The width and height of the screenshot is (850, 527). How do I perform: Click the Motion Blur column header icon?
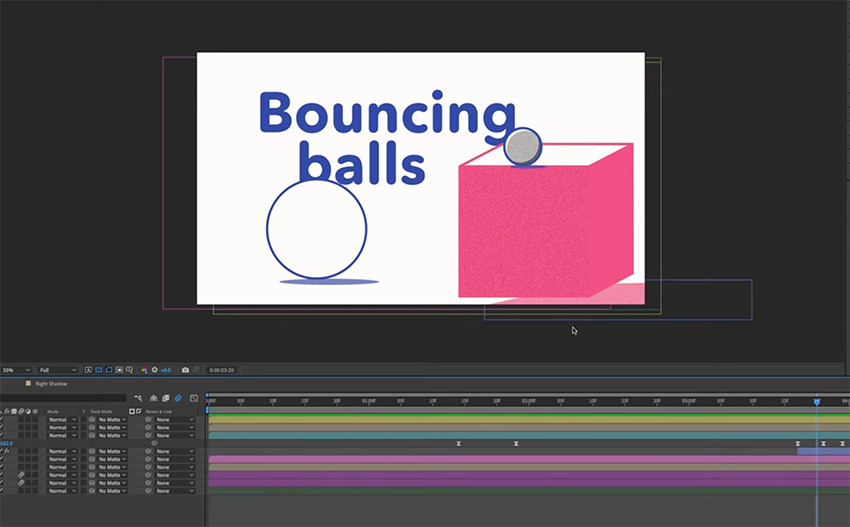pyautogui.click(x=21, y=411)
